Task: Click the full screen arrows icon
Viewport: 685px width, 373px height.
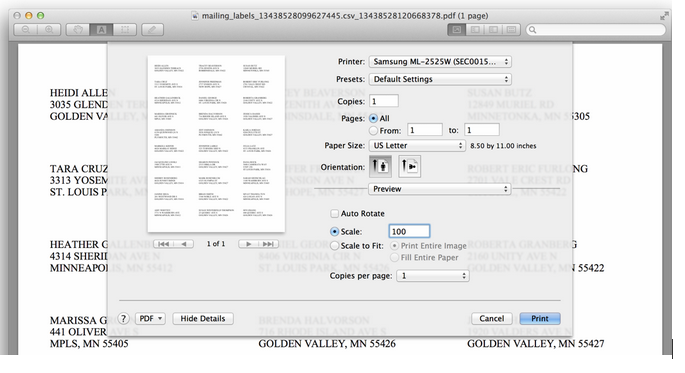Action: 664,16
